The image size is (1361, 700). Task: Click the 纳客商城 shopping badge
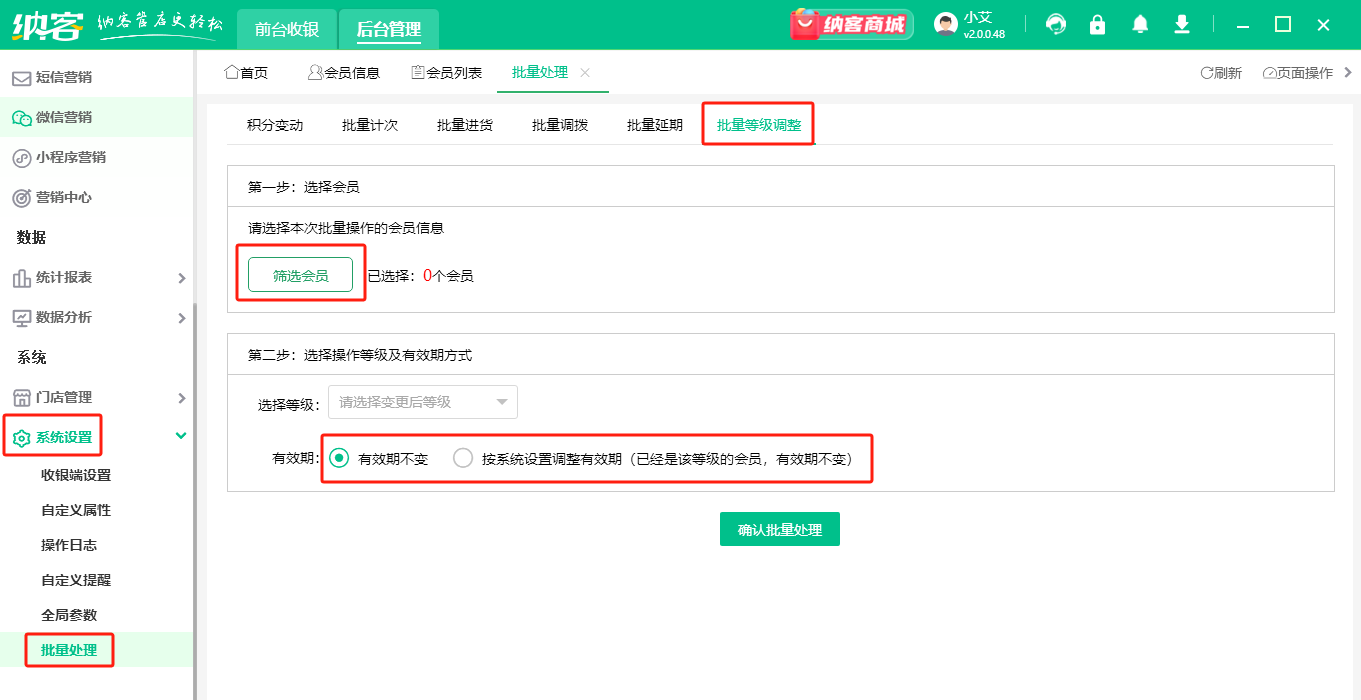click(x=850, y=23)
